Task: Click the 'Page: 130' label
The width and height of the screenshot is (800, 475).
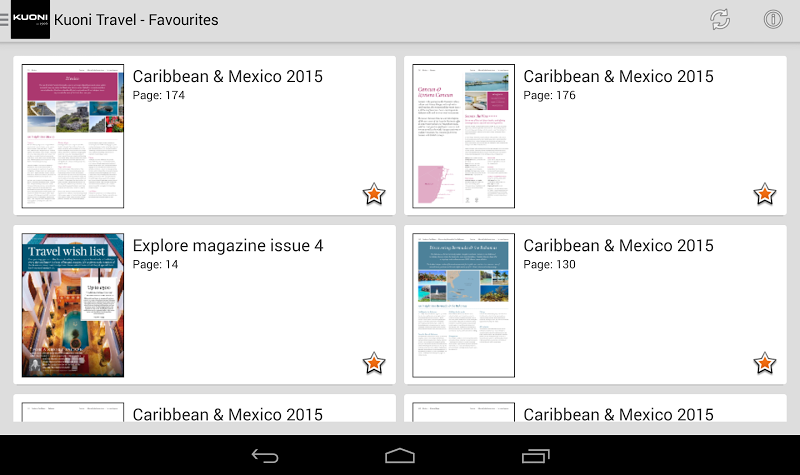Action: point(549,265)
